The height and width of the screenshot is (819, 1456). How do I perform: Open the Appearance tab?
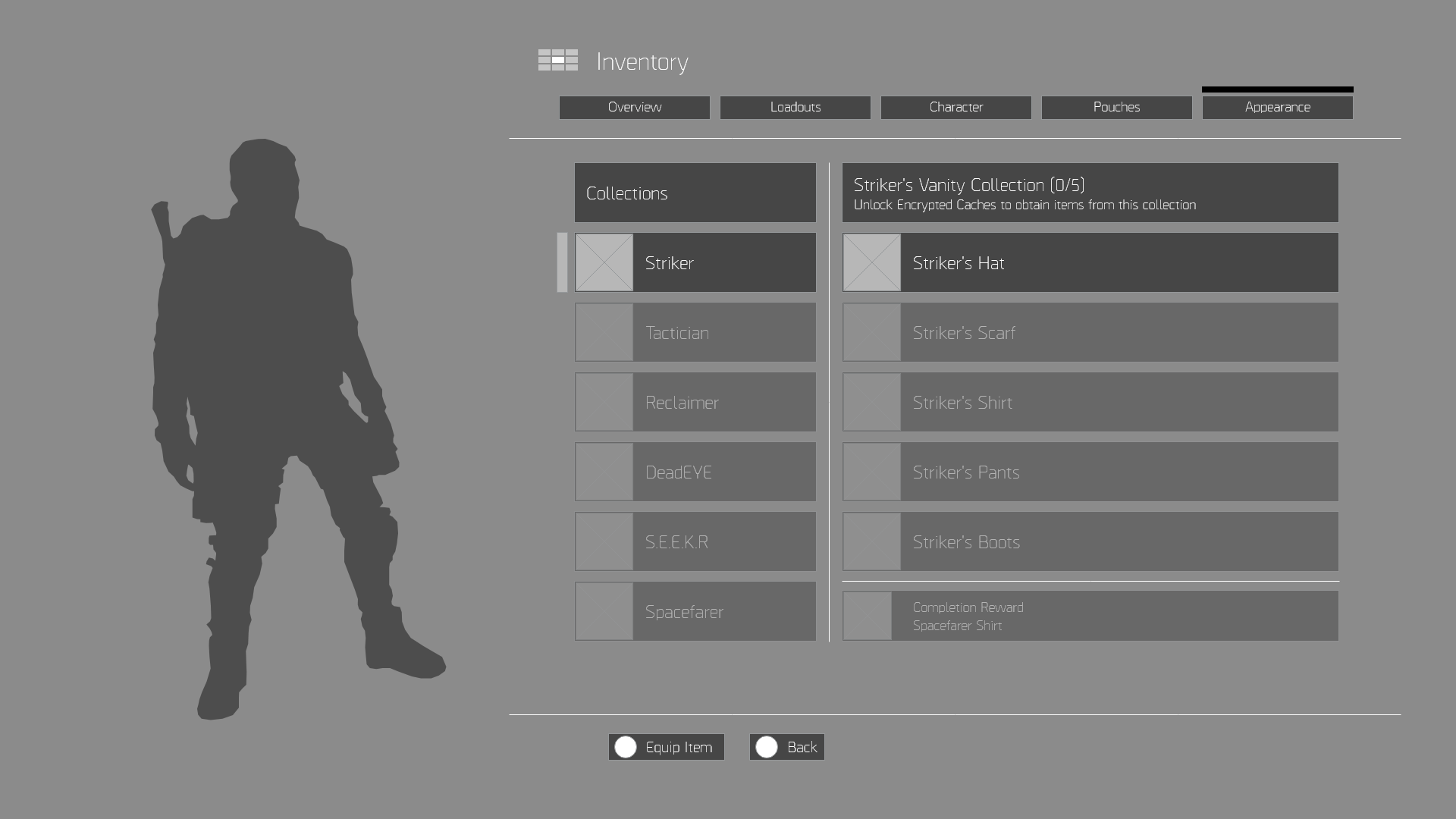tap(1278, 108)
